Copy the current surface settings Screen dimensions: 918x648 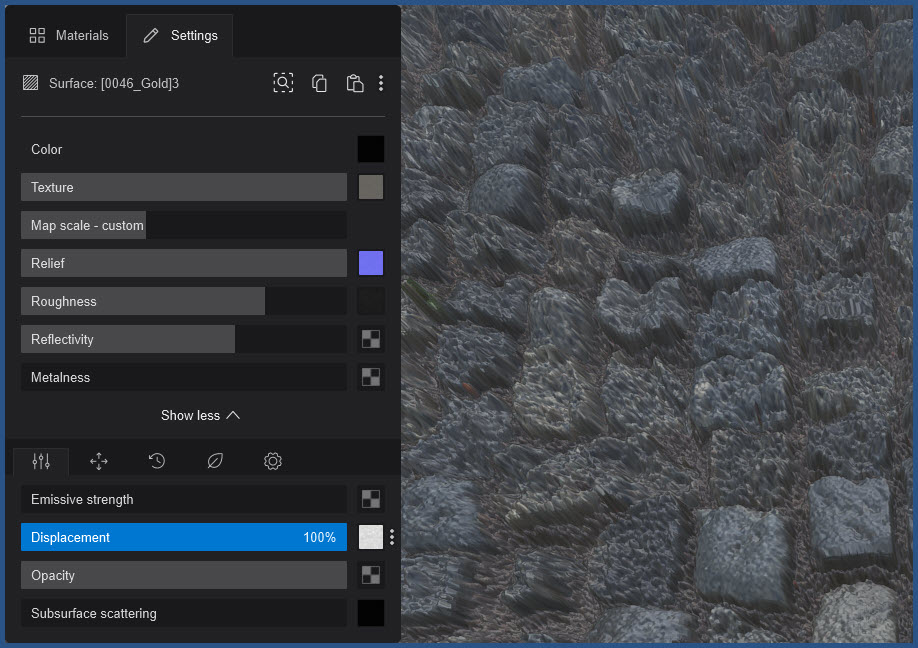[319, 83]
